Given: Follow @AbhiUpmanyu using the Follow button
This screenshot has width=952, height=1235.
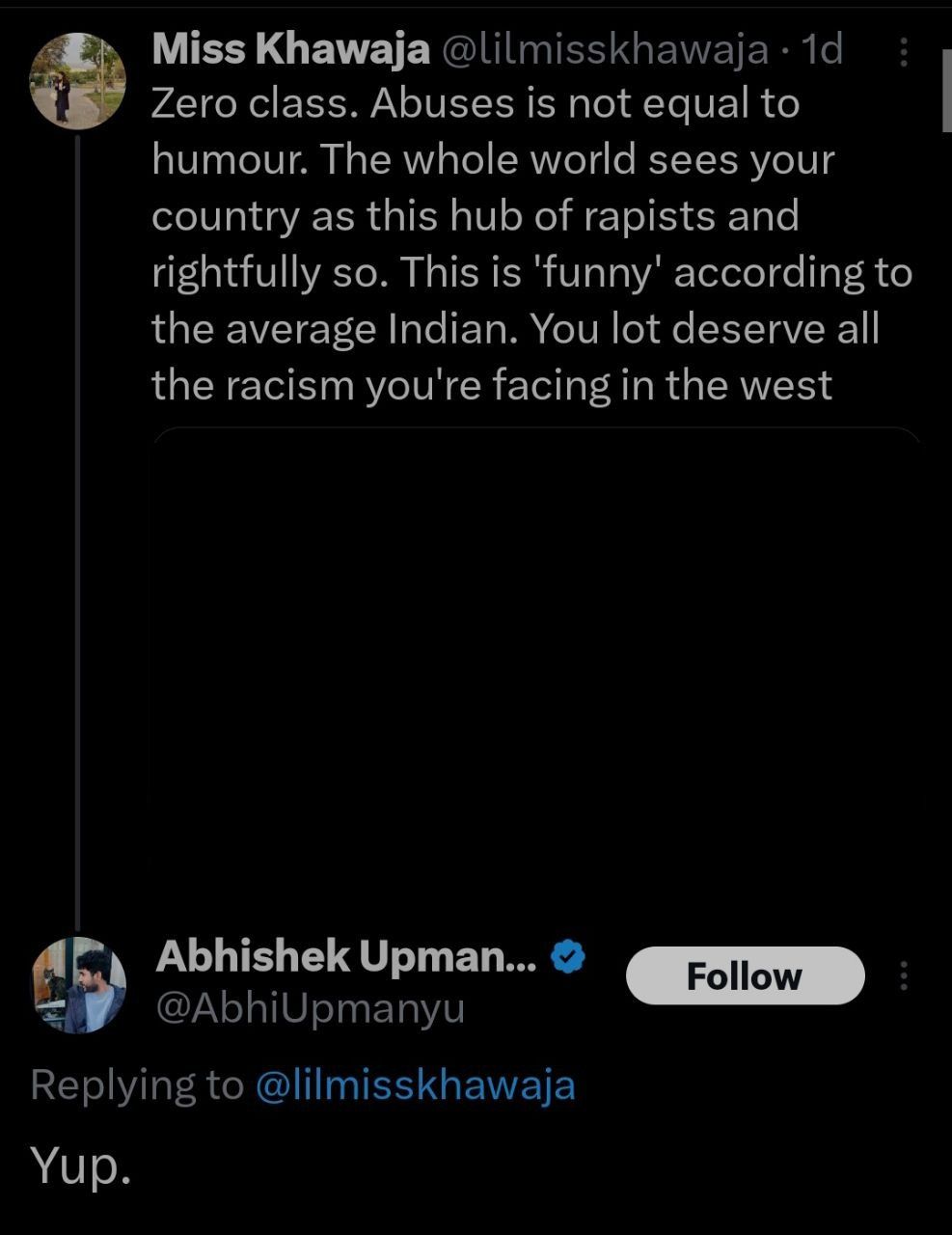Looking at the screenshot, I should [746, 974].
